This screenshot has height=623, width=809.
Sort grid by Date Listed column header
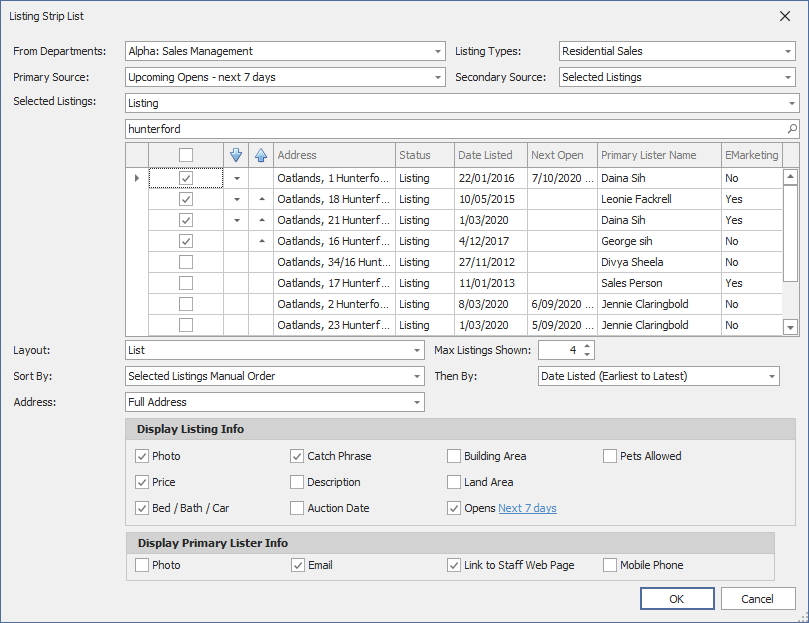485,155
